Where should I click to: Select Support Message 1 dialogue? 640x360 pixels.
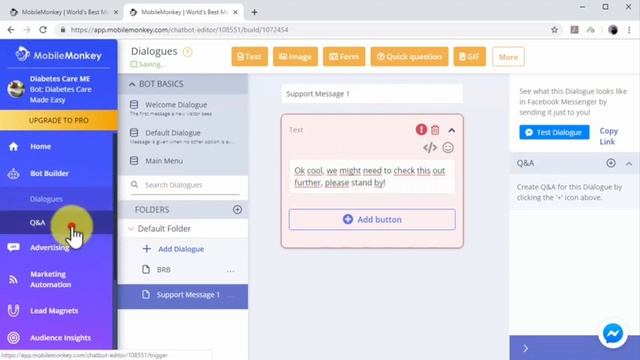[x=182, y=295]
